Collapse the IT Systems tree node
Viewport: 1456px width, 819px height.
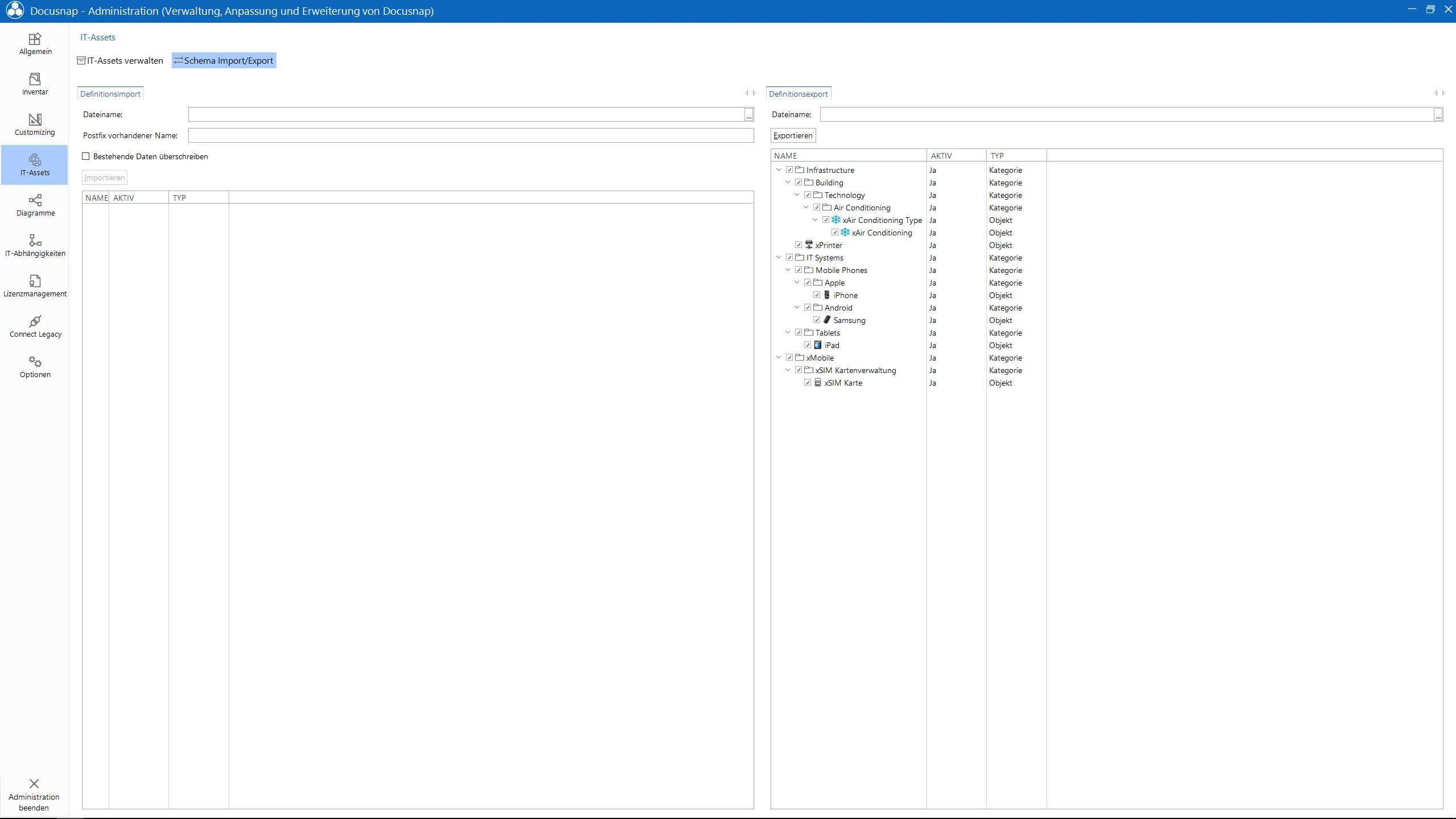(779, 257)
